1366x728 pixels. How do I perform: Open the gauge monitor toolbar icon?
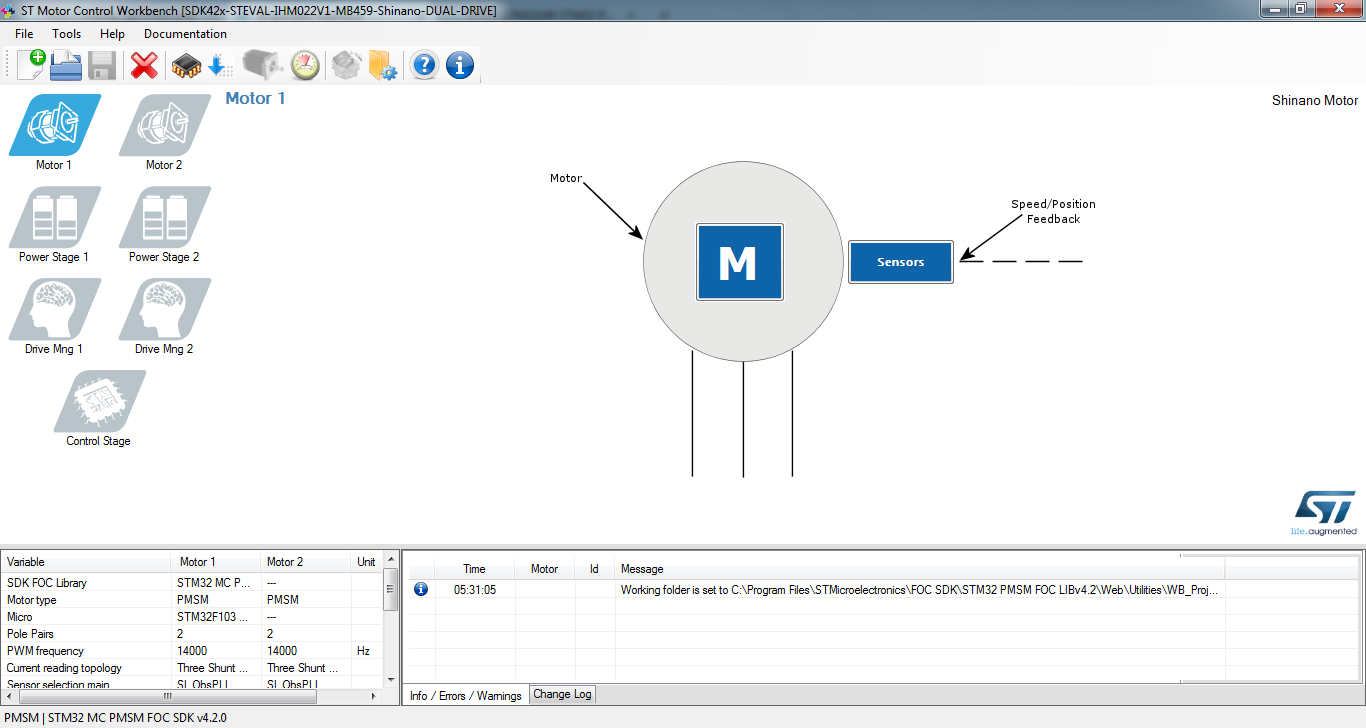pyautogui.click(x=305, y=65)
